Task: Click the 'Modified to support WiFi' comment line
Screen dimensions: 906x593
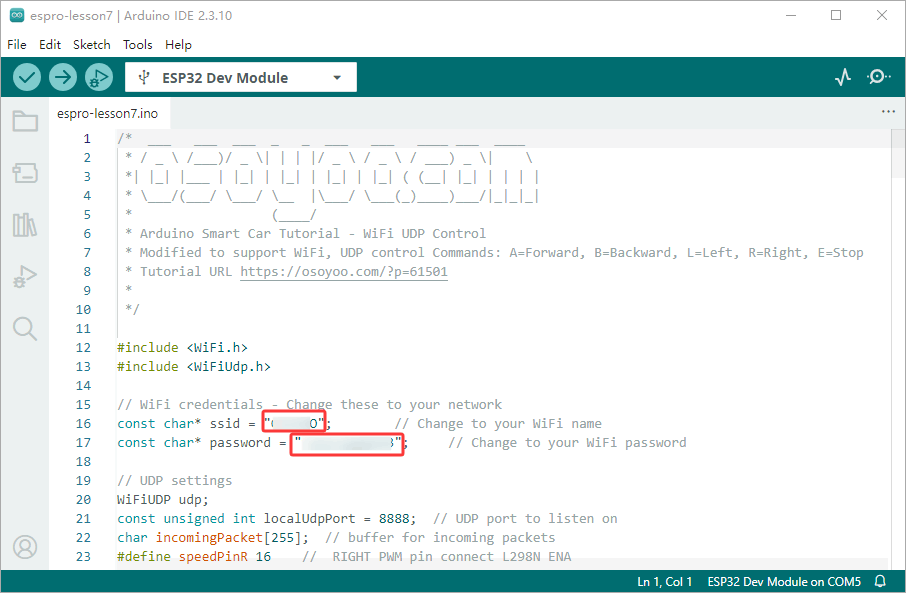Action: 495,253
